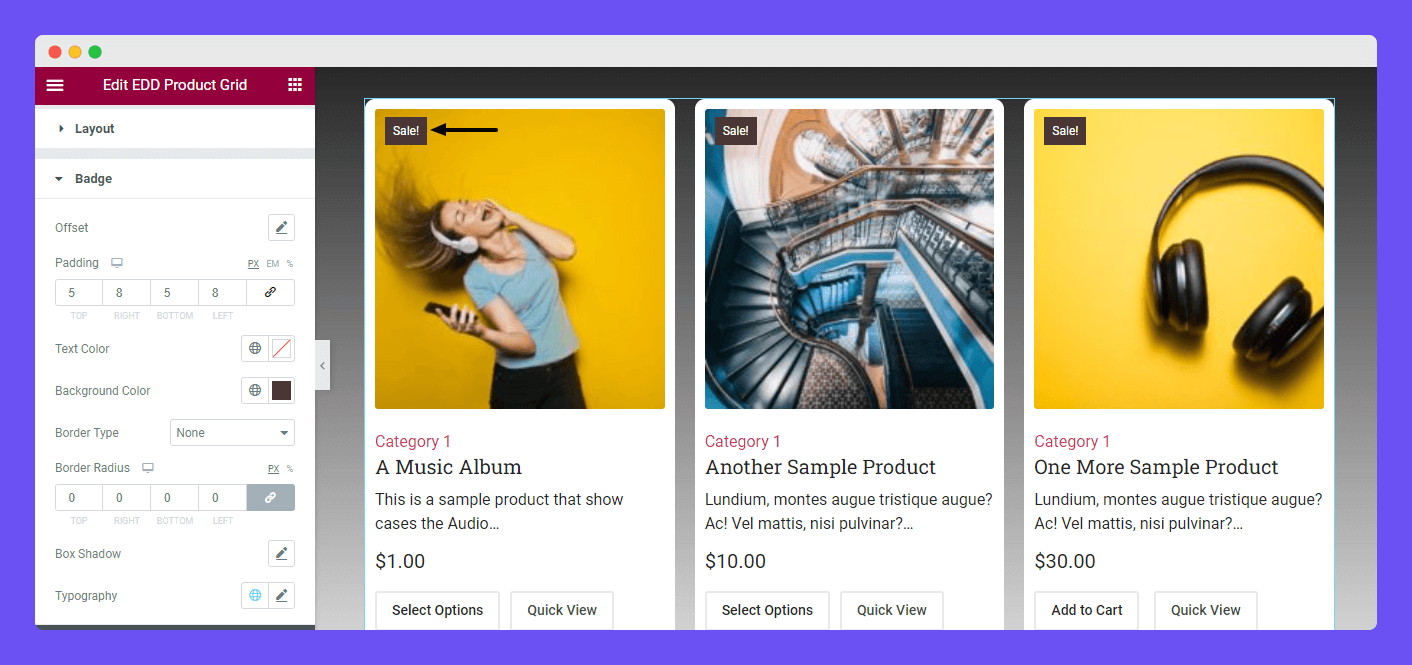Image resolution: width=1412 pixels, height=665 pixels.
Task: Toggle linked values for Padding
Action: pyautogui.click(x=270, y=293)
